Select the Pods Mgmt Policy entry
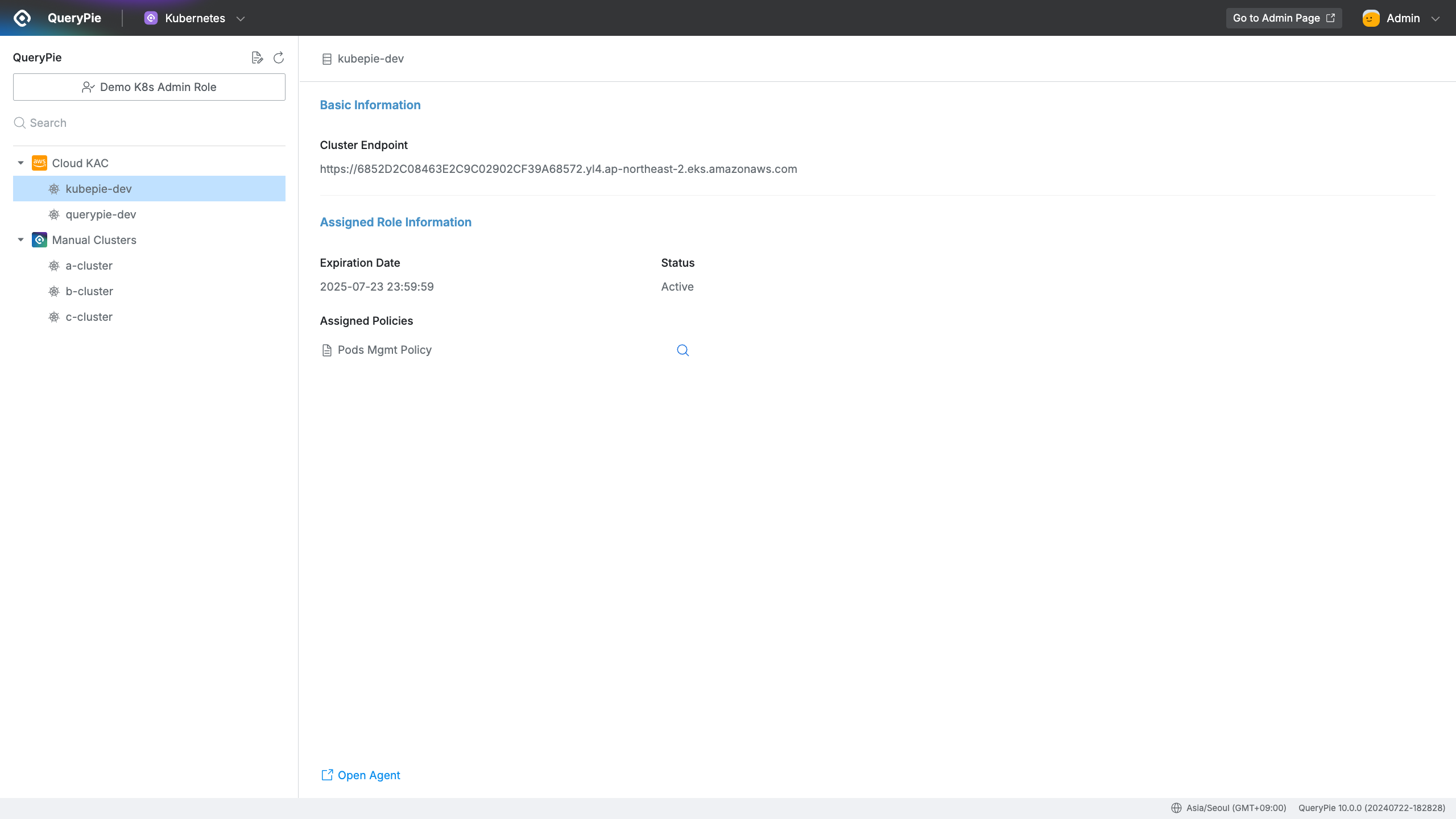The image size is (1456, 819). pos(384,349)
